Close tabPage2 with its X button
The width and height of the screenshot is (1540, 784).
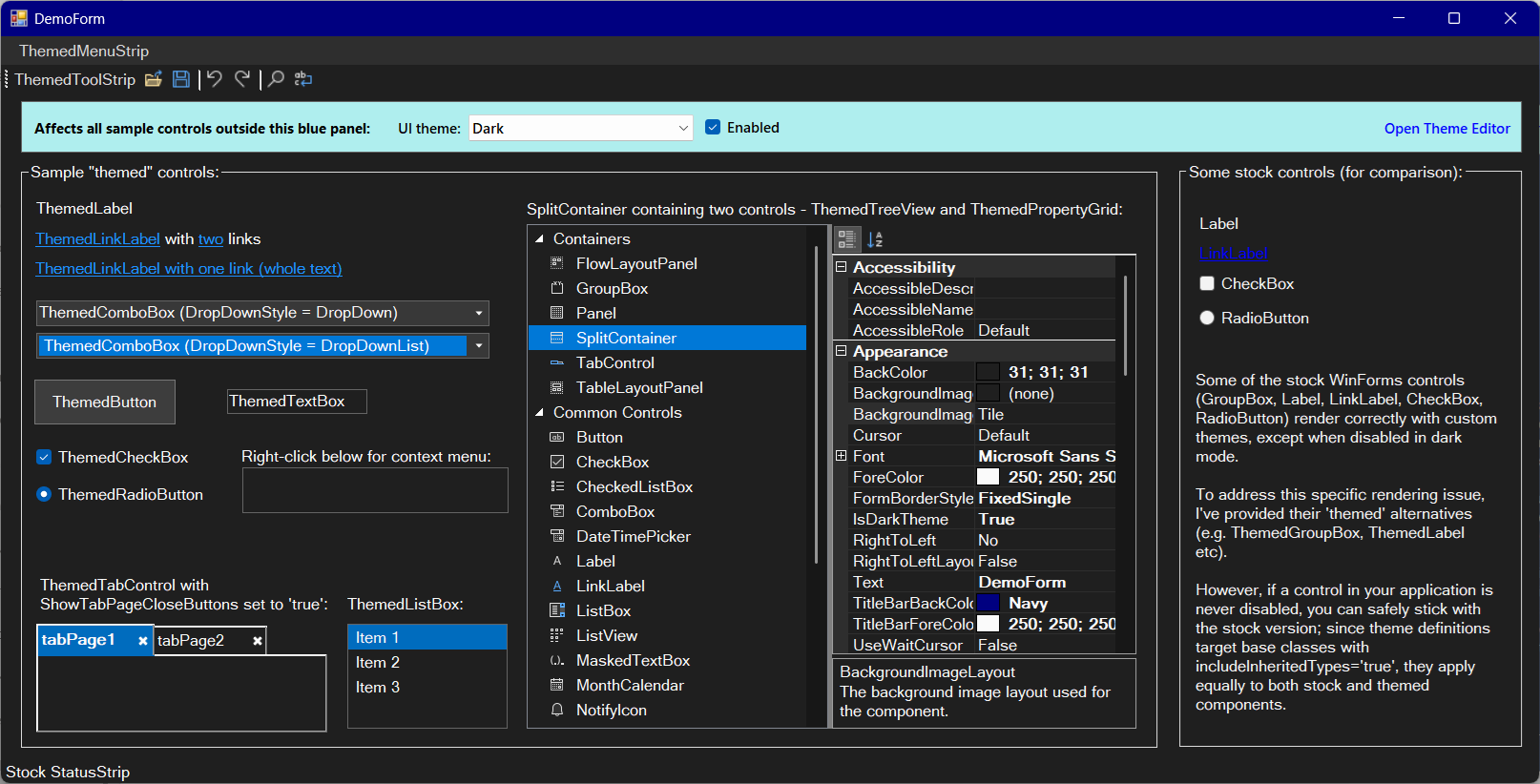tap(258, 641)
